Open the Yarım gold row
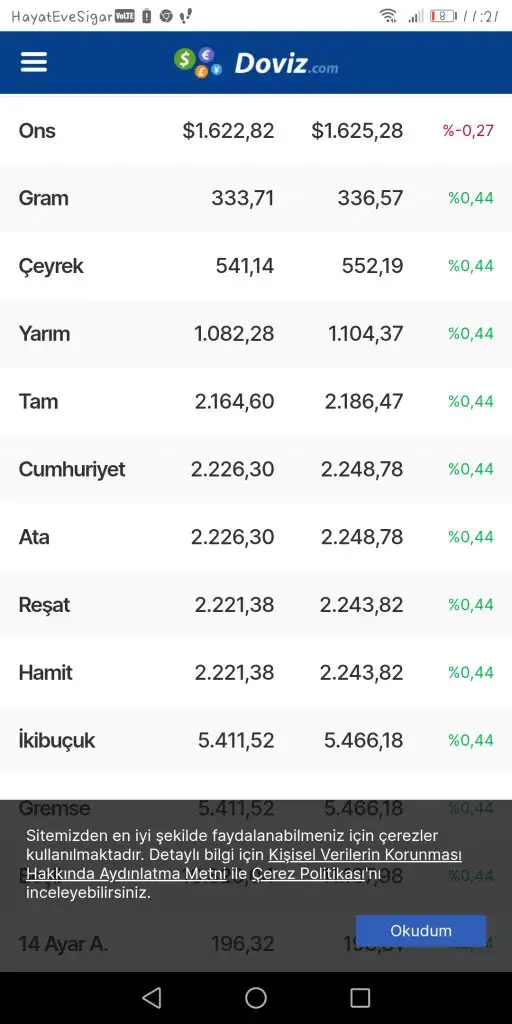This screenshot has width=512, height=1024. point(256,334)
